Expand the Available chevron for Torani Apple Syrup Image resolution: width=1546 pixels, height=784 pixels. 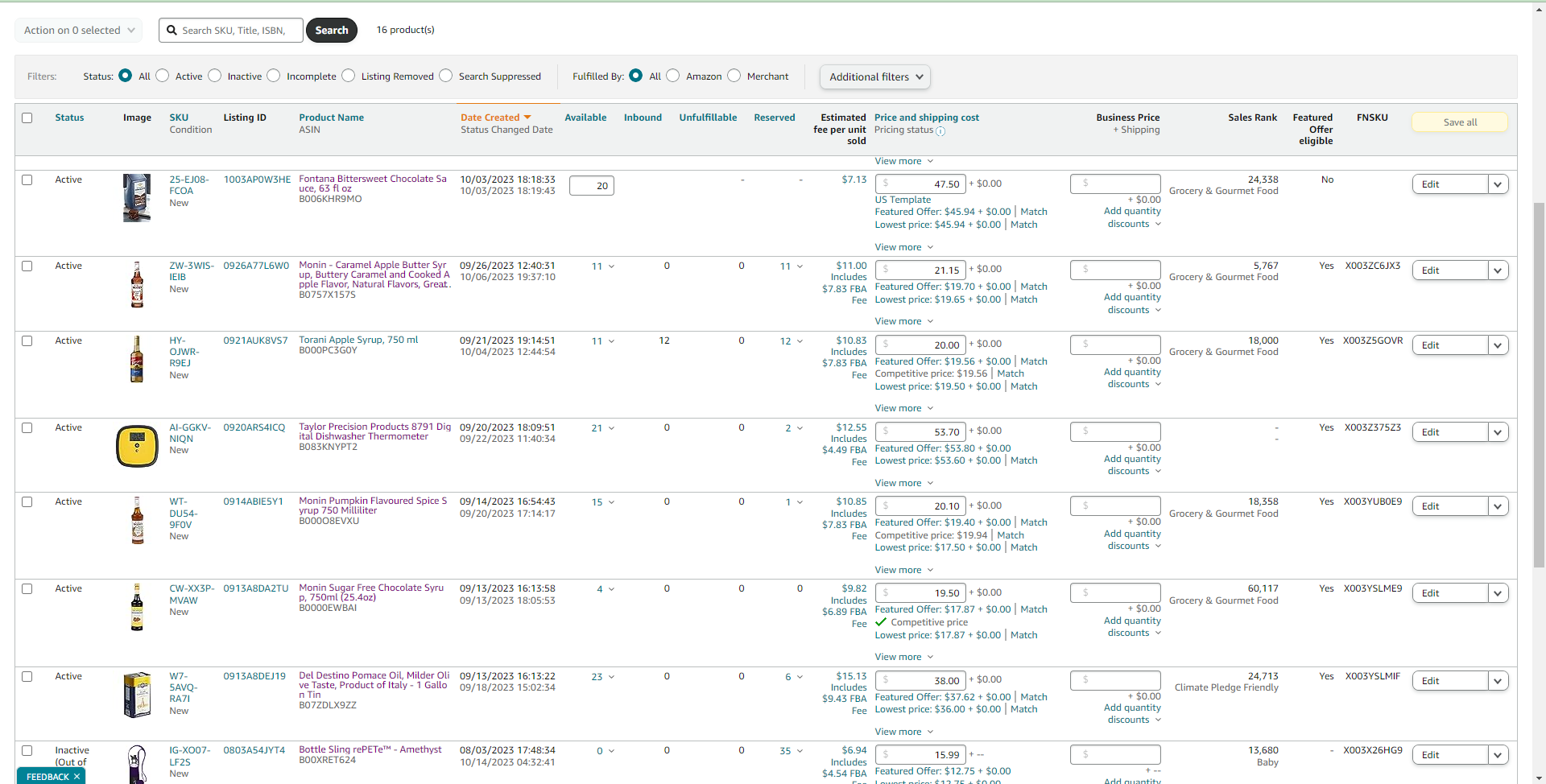click(612, 341)
